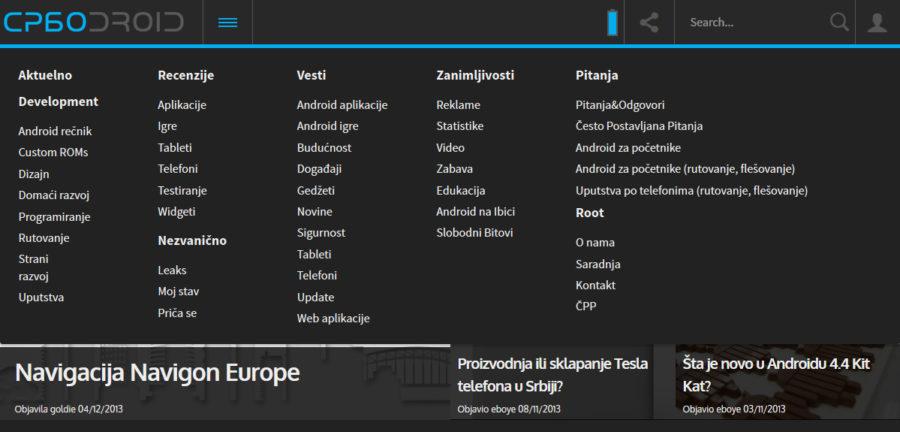This screenshot has height=432, width=900.
Task: Select the Budućnost link
Action: (x=324, y=147)
